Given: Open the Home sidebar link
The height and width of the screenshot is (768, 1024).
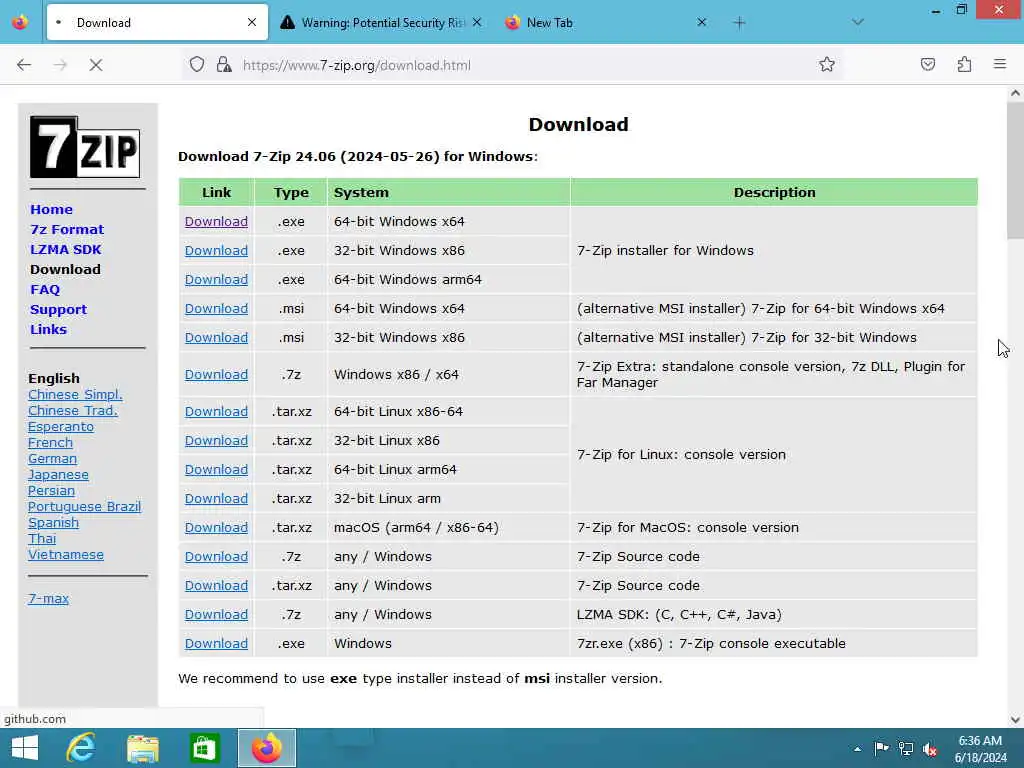Looking at the screenshot, I should (52, 210).
